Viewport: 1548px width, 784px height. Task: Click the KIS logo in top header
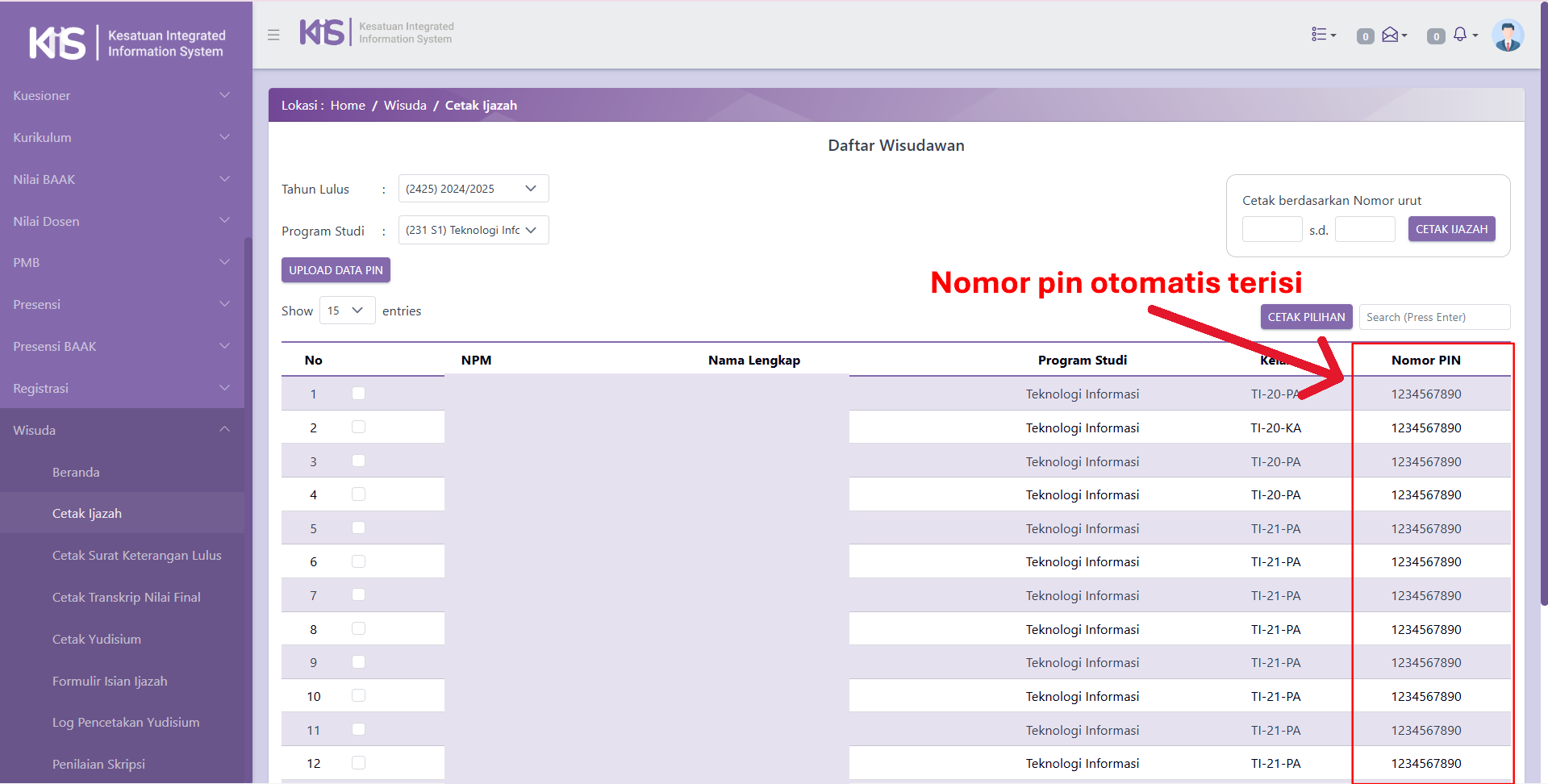pos(323,32)
